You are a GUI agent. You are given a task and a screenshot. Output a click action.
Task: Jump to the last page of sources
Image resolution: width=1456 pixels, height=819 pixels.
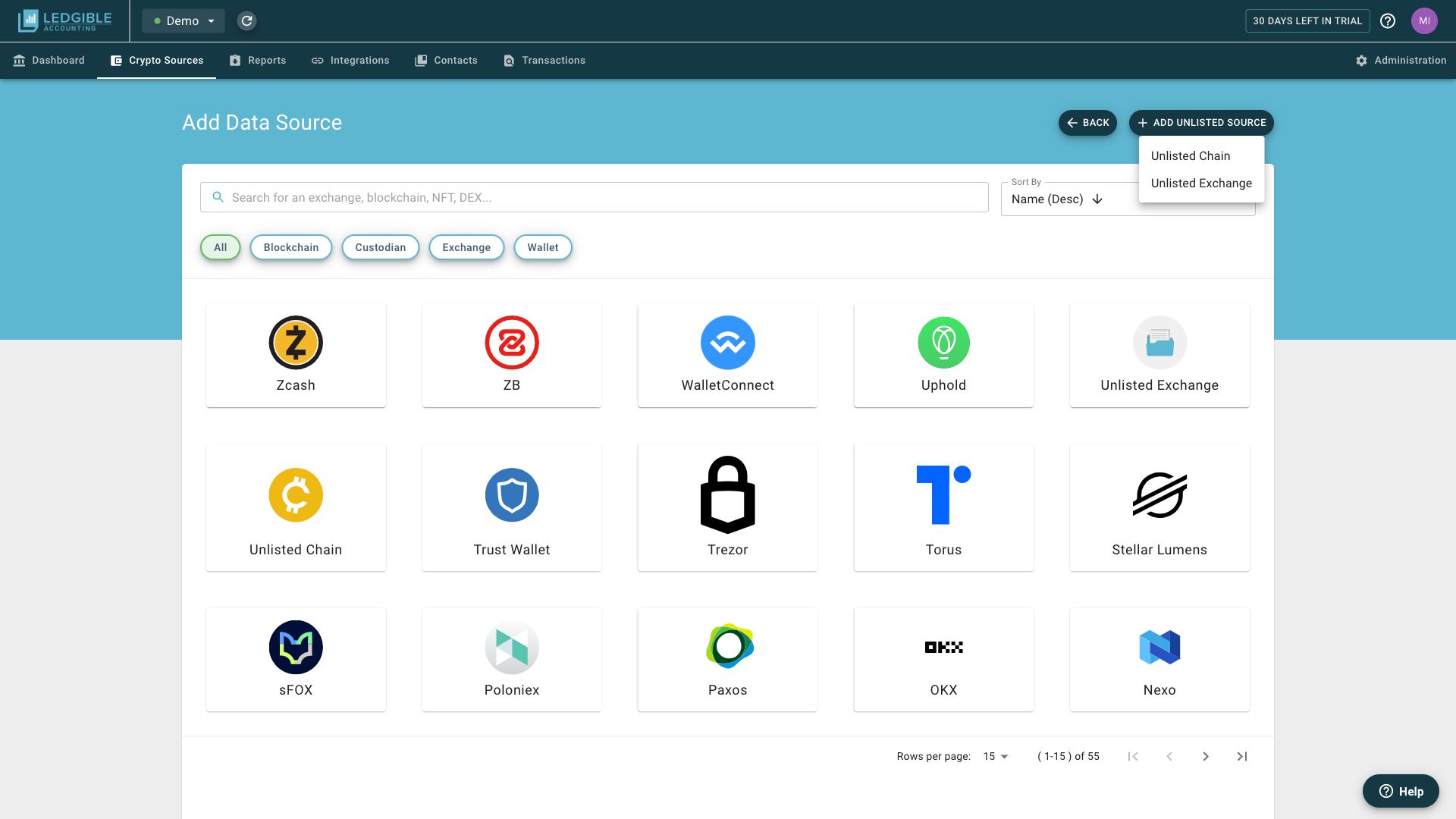[1242, 756]
